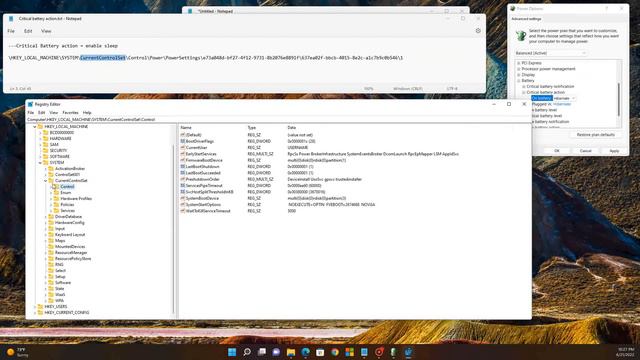The image size is (640, 360).
Task: Open the On battery Hibernate dropdown
Action: pos(564,98)
